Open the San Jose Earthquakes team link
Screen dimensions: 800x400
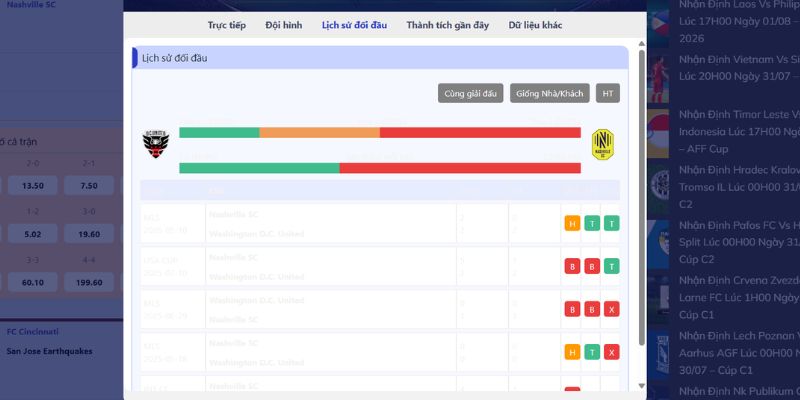(49, 351)
